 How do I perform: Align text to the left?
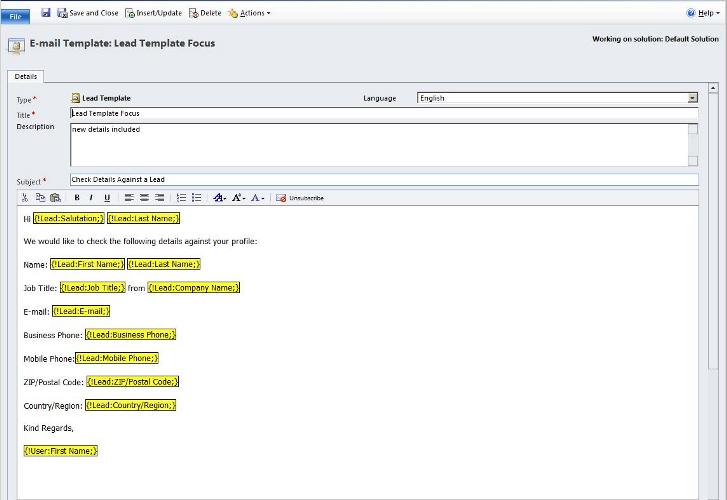(x=130, y=198)
